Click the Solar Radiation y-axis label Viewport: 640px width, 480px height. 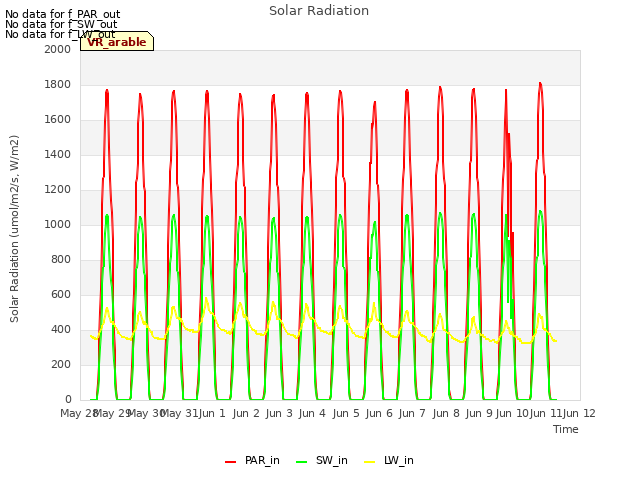tap(14, 229)
